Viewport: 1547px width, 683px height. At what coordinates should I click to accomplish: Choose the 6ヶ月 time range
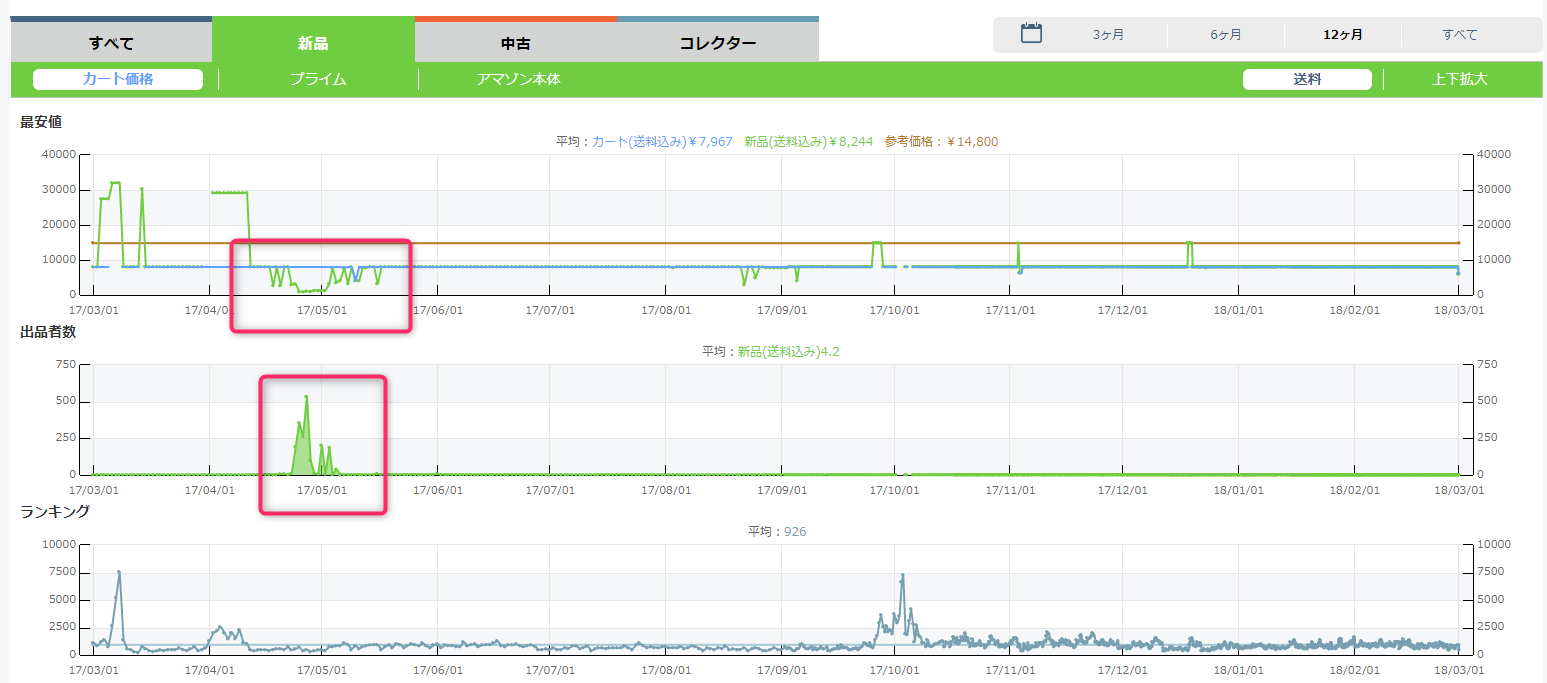pos(1226,35)
